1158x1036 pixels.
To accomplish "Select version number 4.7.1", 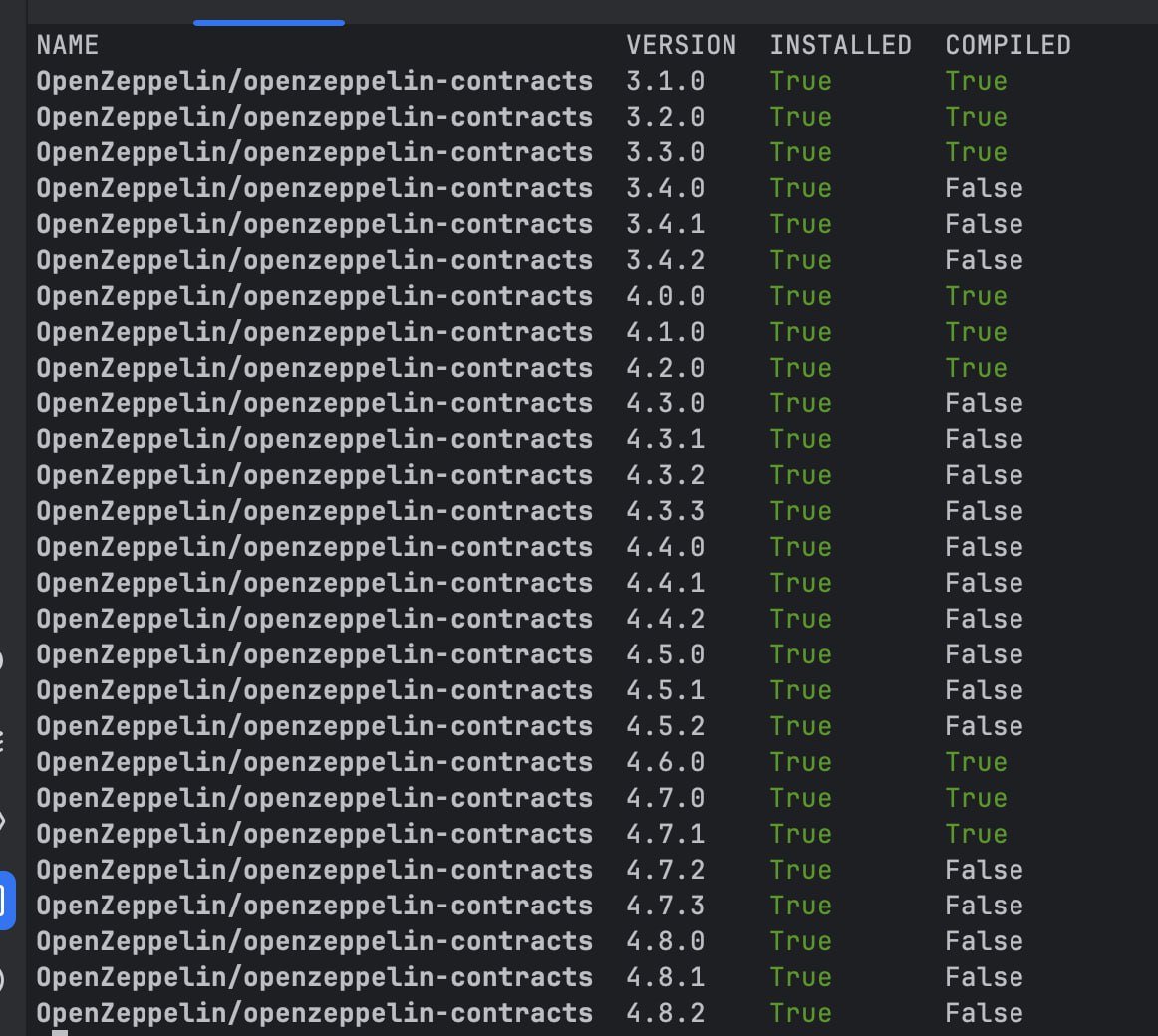I will point(665,834).
